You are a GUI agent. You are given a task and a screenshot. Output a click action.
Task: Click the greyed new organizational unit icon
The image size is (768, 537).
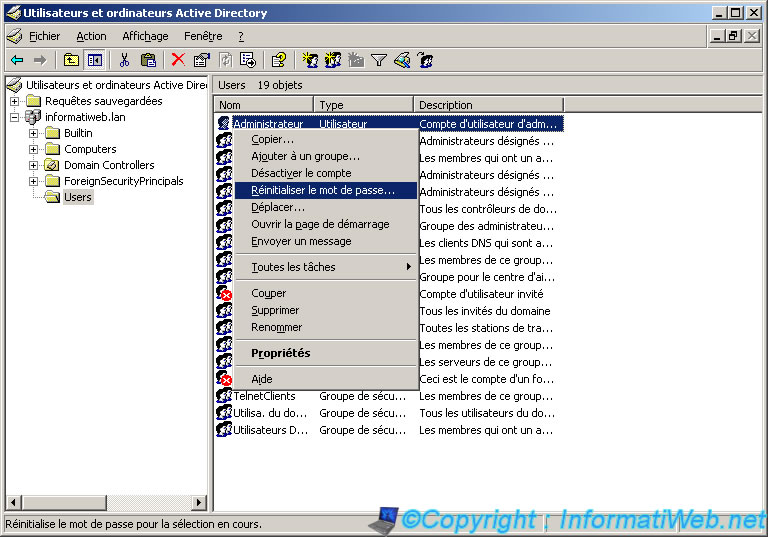coord(356,60)
